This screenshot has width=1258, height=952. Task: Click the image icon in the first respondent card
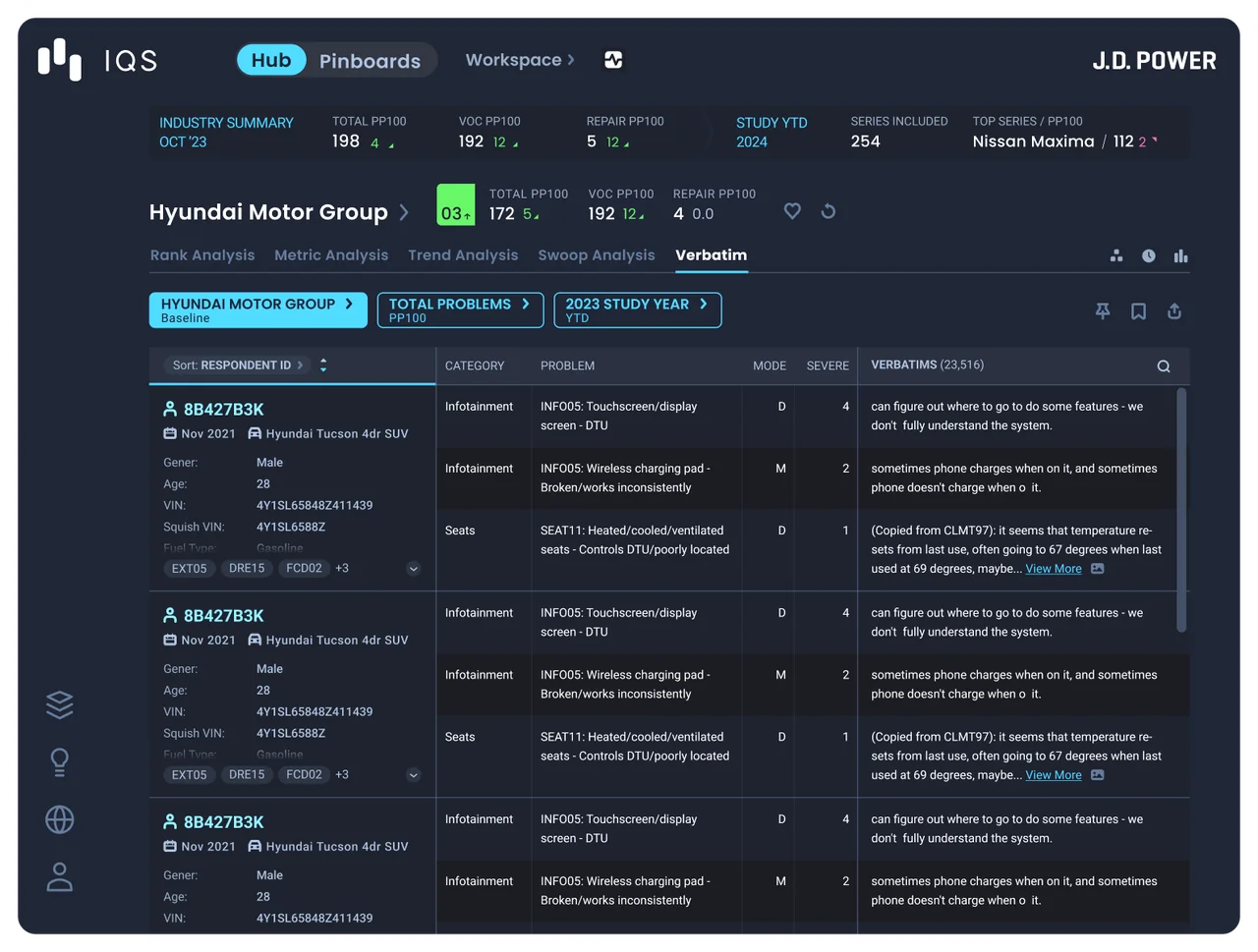tap(1098, 569)
